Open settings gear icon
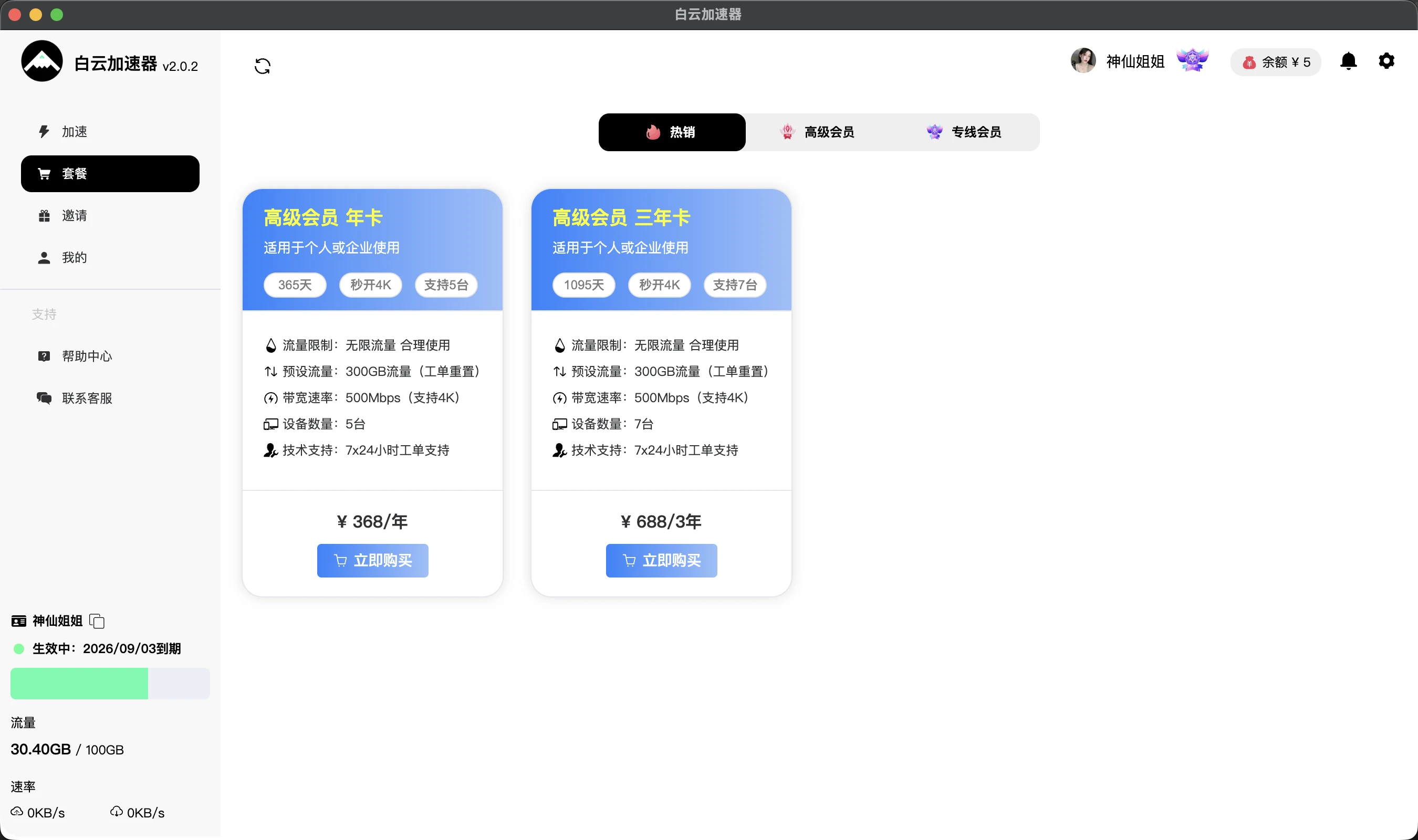 pos(1386,61)
